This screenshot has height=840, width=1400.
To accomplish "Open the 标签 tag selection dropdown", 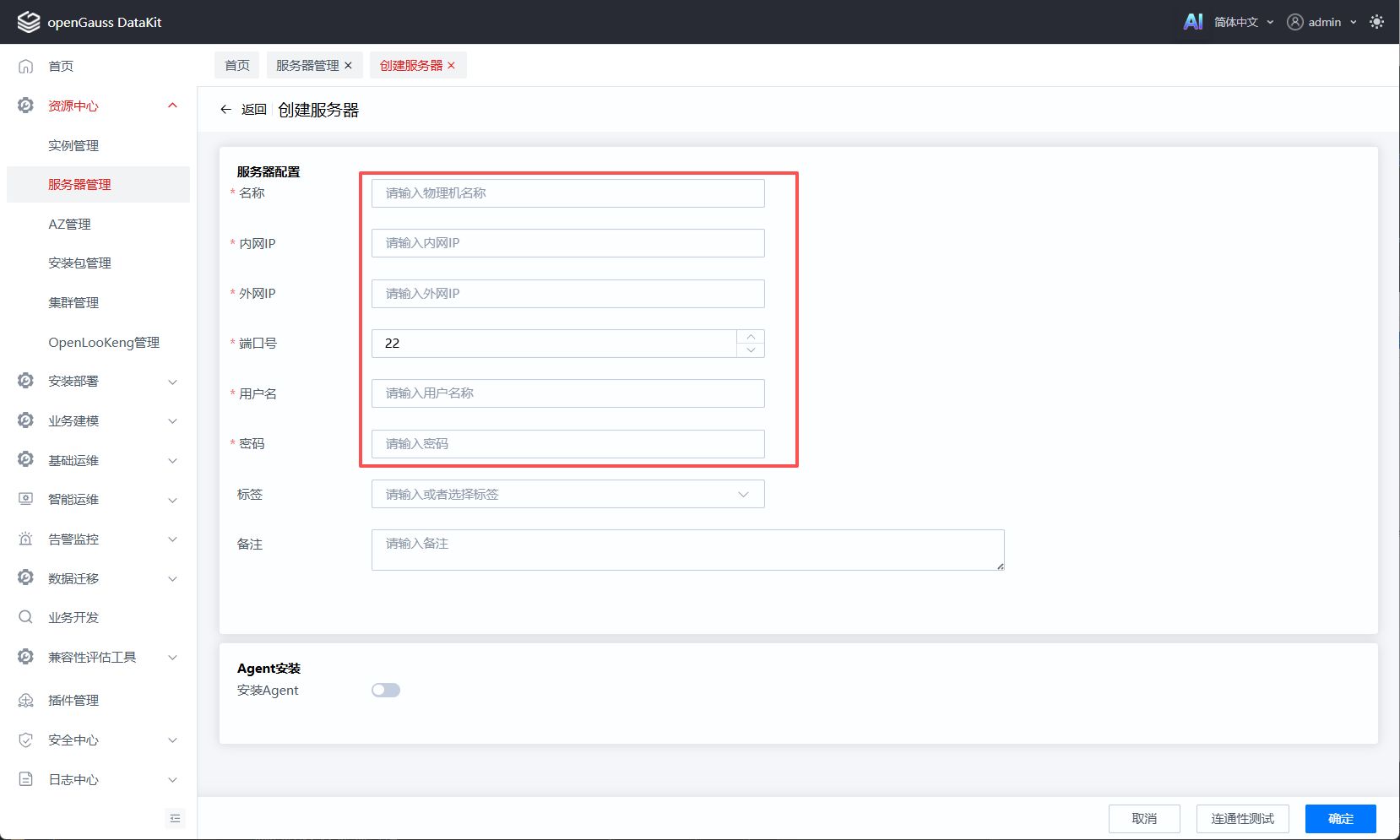I will coord(568,494).
